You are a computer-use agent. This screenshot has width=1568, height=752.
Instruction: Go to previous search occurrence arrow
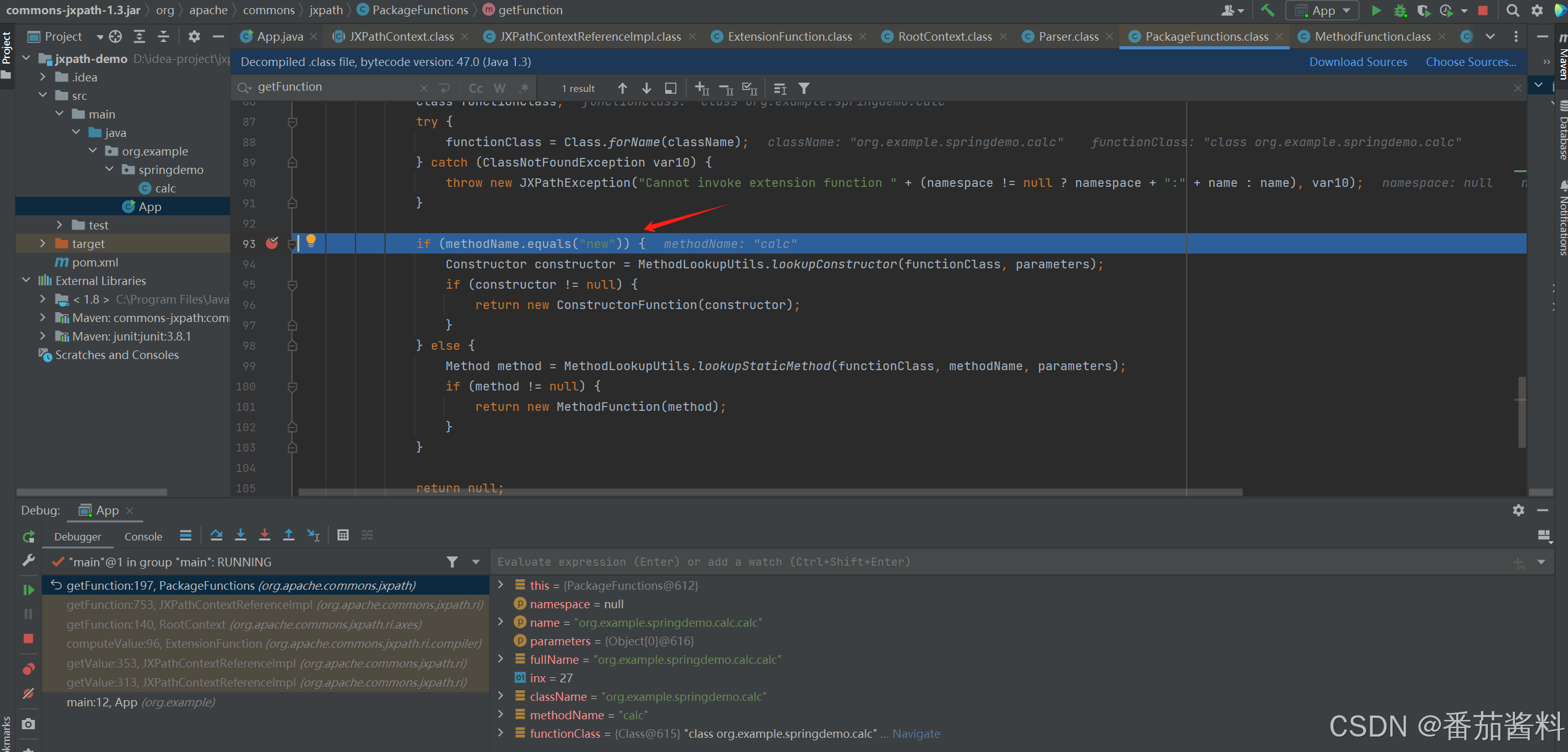click(x=623, y=88)
